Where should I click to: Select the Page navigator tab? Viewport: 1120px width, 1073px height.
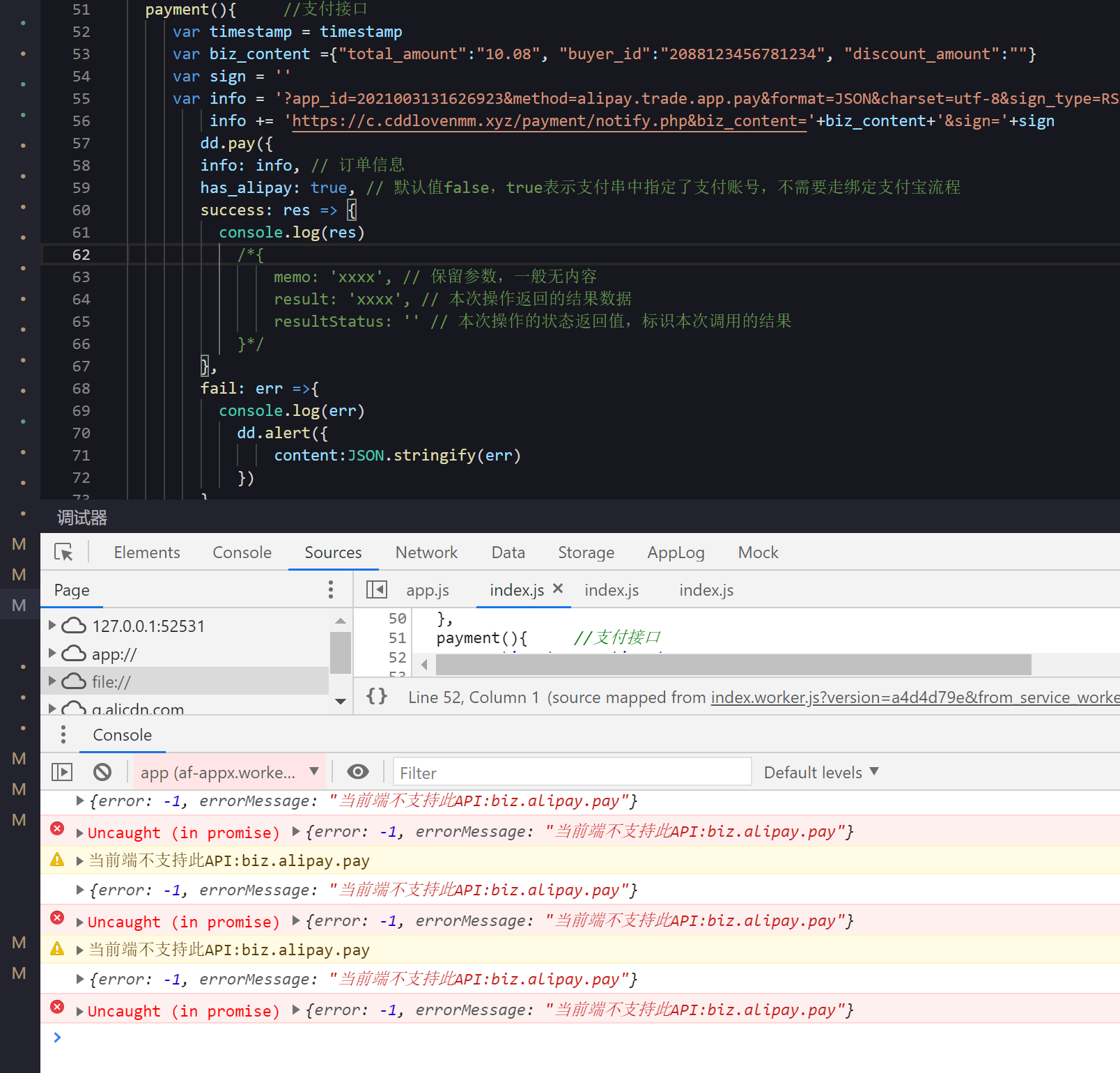click(72, 590)
